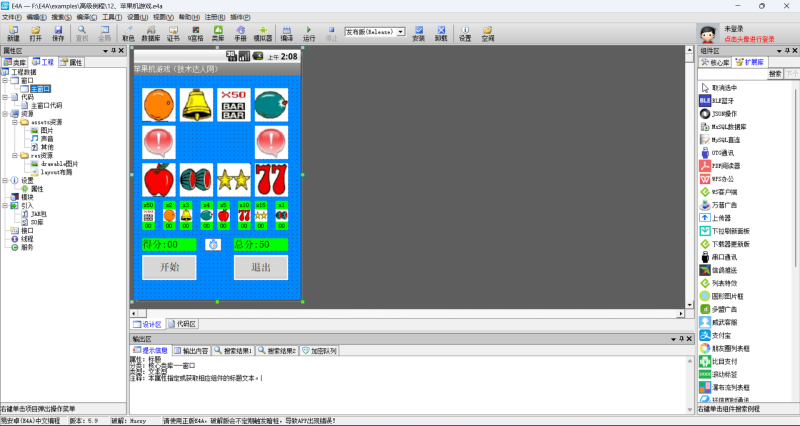Pick the 取色 color picker tool
The width and height of the screenshot is (800, 426).
click(x=128, y=34)
